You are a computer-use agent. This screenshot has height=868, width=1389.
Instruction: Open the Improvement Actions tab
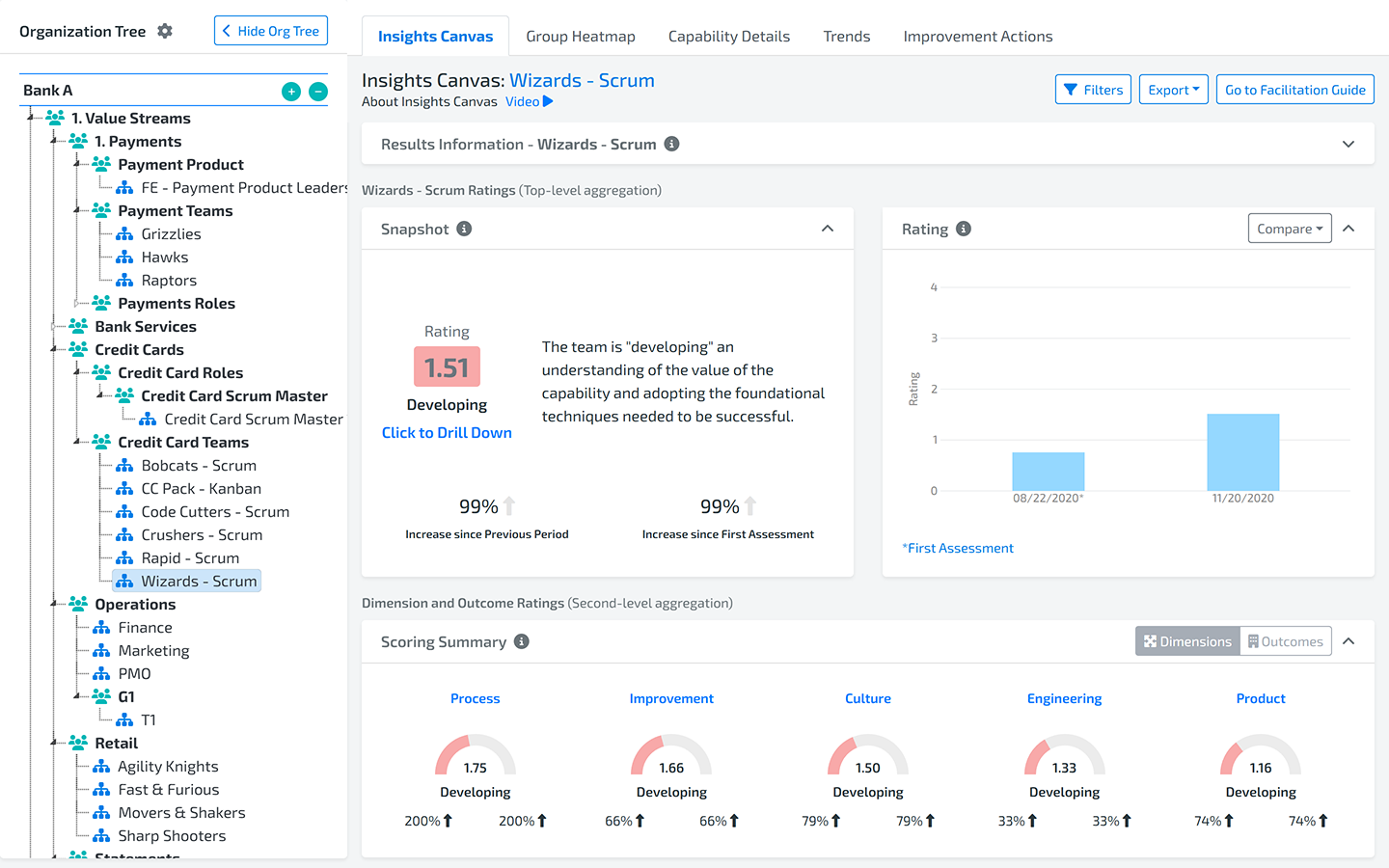pos(977,37)
